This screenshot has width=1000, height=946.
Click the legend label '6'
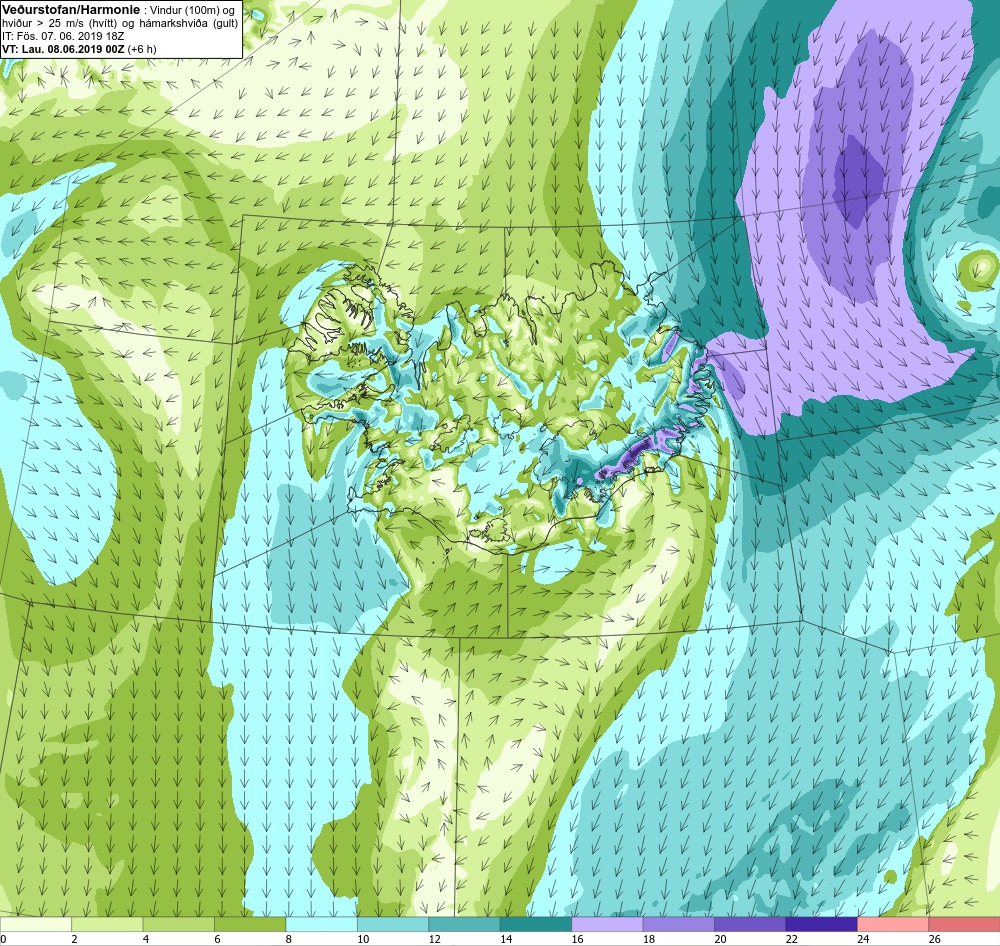click(217, 938)
